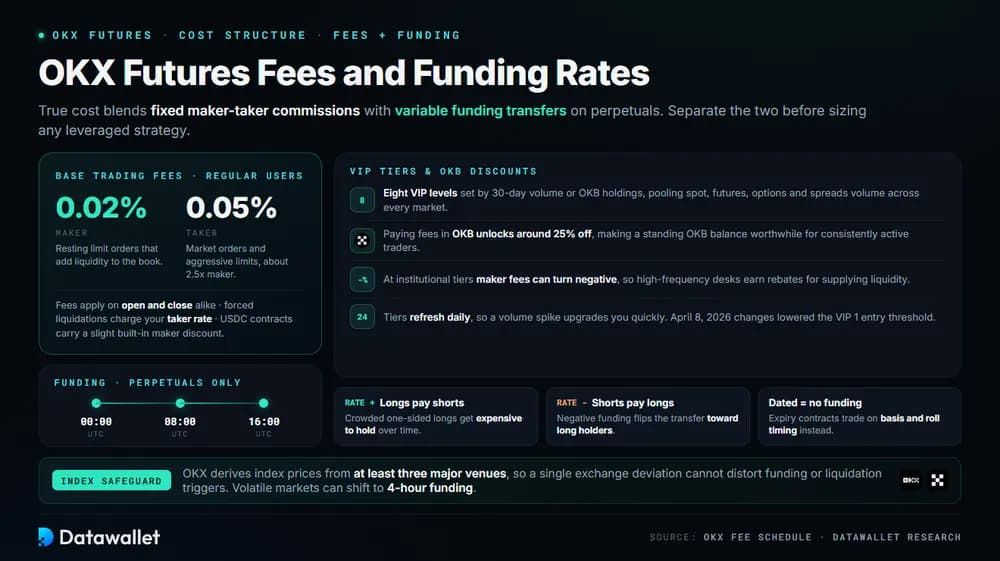Click the 0.02% maker fee value
The image size is (1000, 561).
coord(101,207)
